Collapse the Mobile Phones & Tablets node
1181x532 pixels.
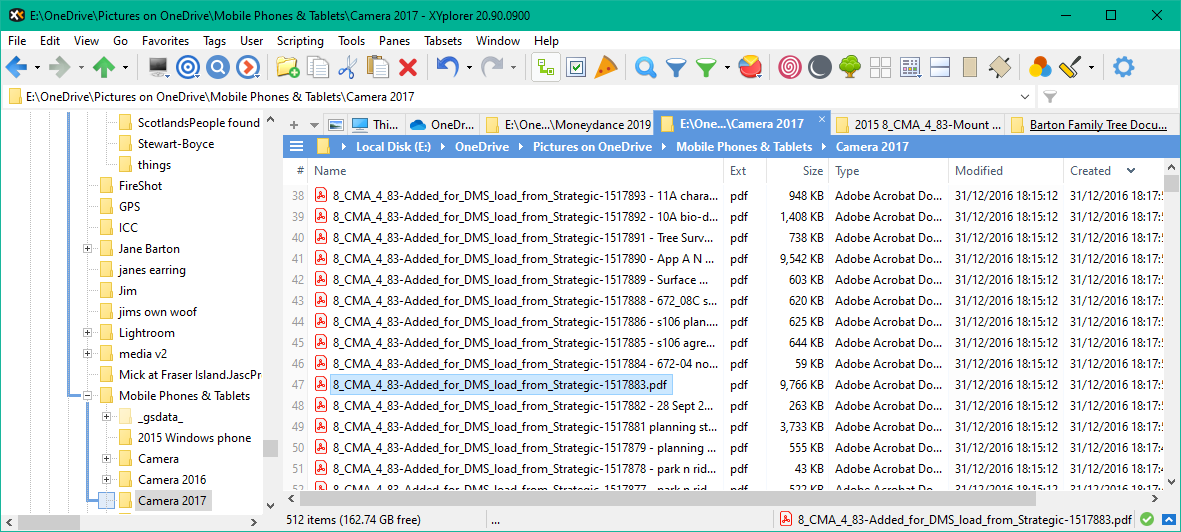87,396
